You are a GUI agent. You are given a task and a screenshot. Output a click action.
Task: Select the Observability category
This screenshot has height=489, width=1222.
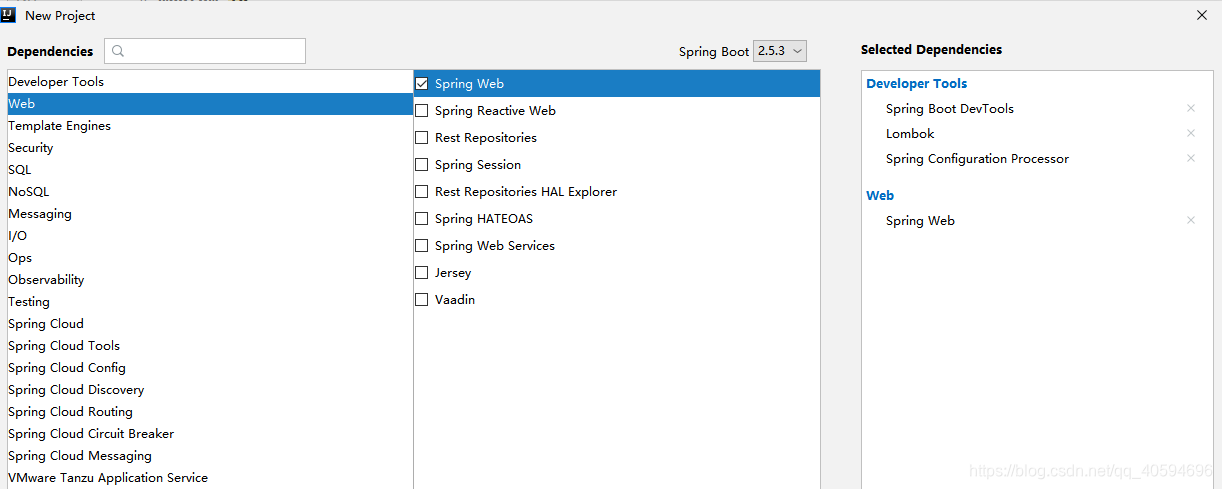210,280
